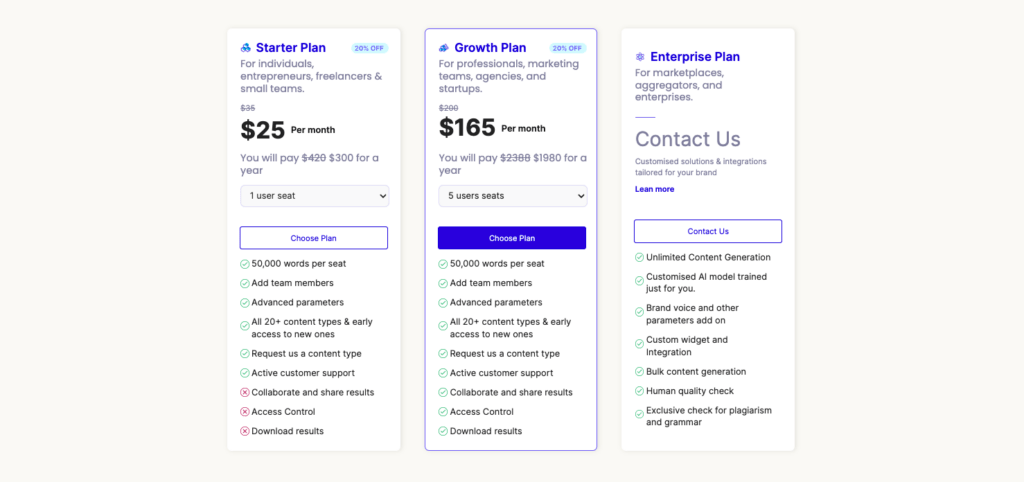Click green check beside Human quality check
1024x482 pixels.
coord(639,391)
